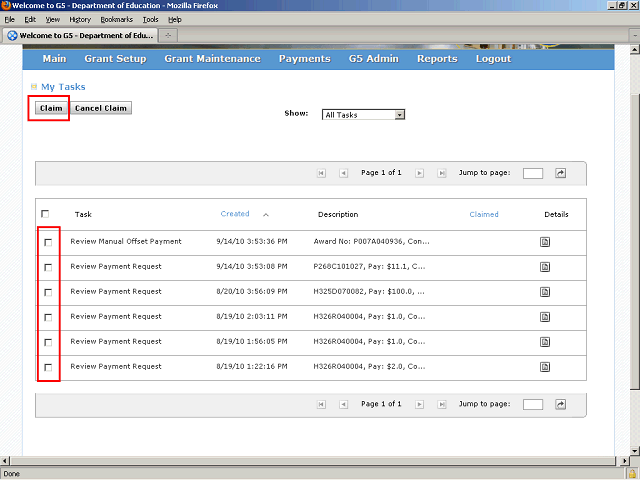This screenshot has height=480, width=640.
Task: Open details icon for 8/19/10 1:56:05 PM task
Action: pyautogui.click(x=545, y=342)
